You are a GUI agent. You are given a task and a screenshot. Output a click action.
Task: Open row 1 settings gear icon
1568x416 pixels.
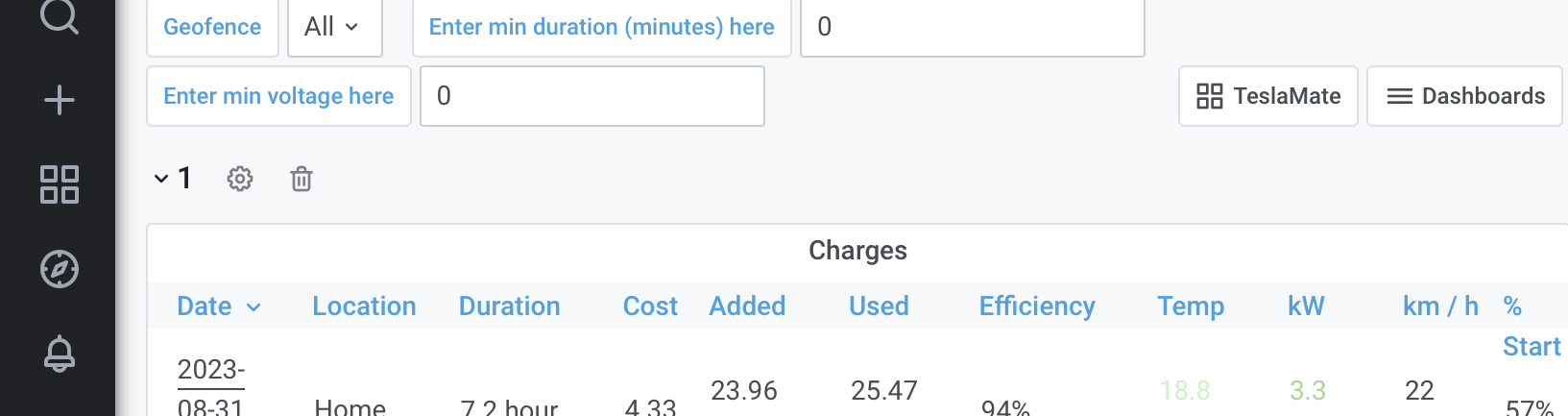click(240, 179)
